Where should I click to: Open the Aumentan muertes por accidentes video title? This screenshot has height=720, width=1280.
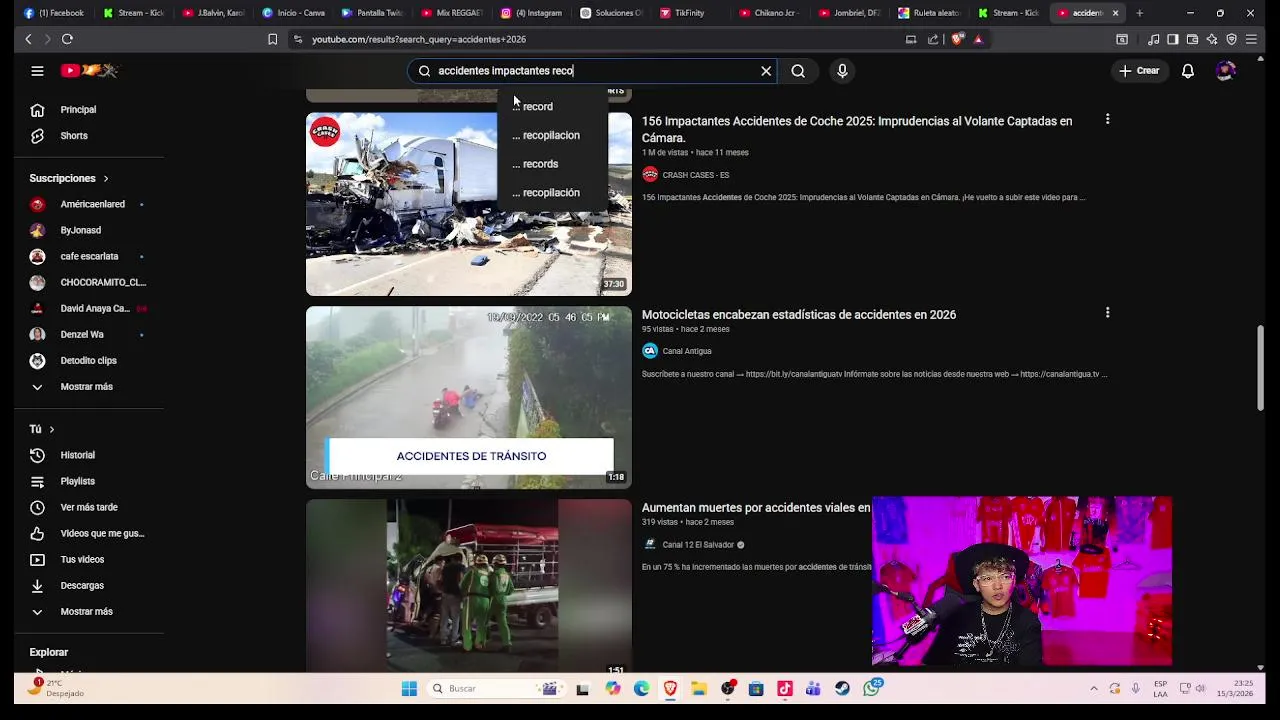click(756, 508)
